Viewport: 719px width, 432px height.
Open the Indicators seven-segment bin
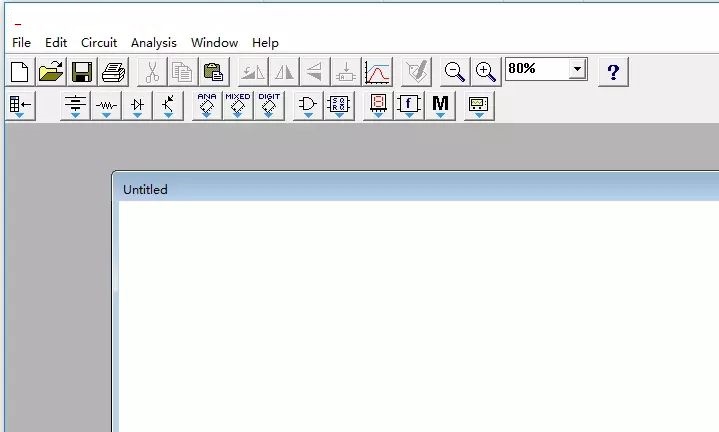tap(378, 105)
